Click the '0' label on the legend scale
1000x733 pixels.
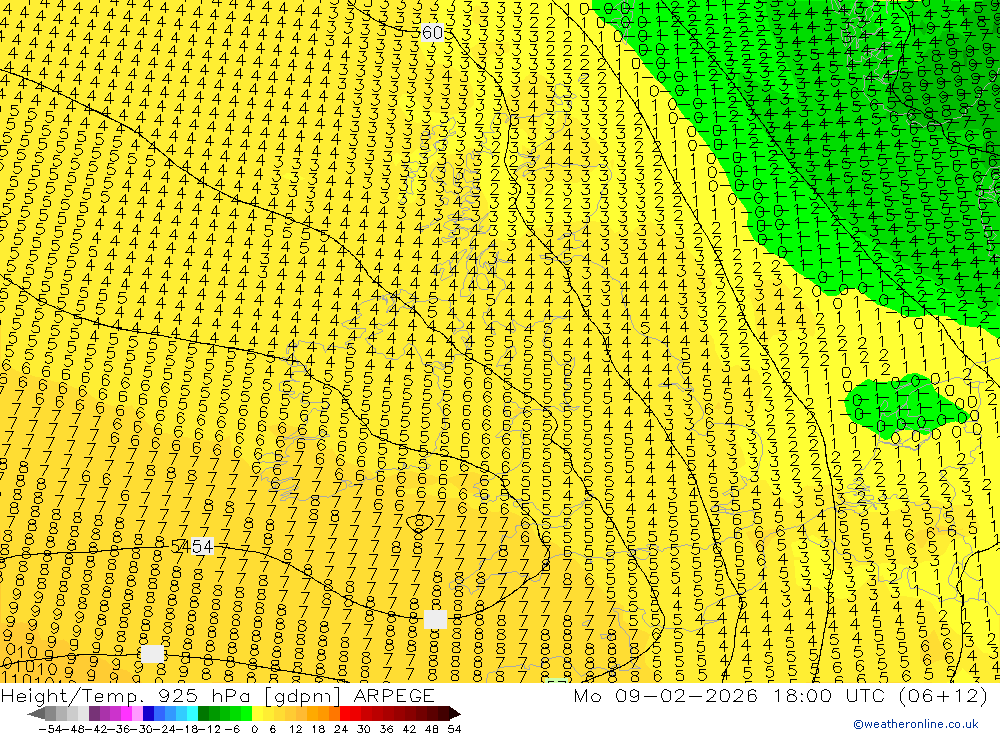point(254,729)
